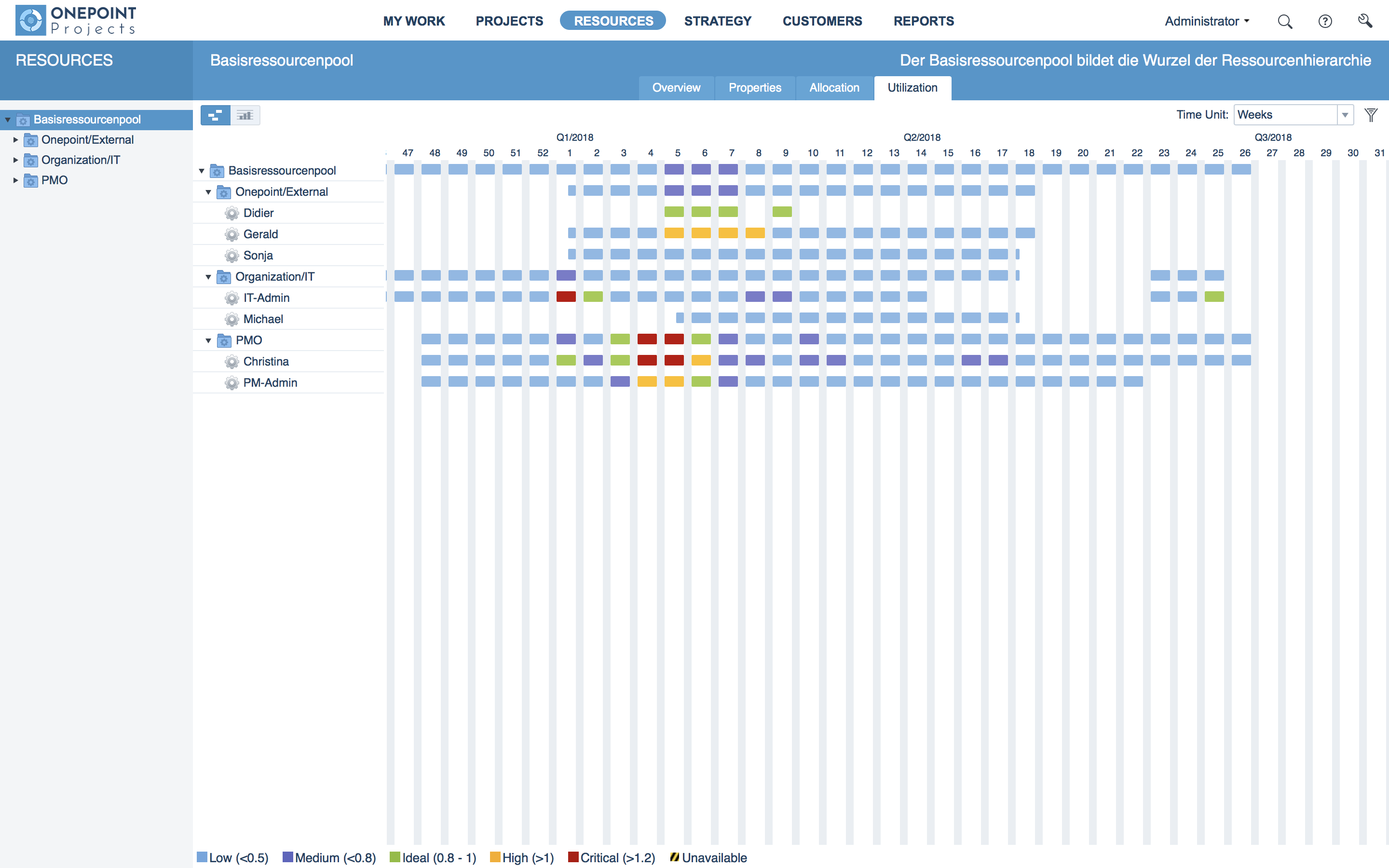Click Critical legend red color swatch
The image size is (1389, 868).
coord(573,857)
